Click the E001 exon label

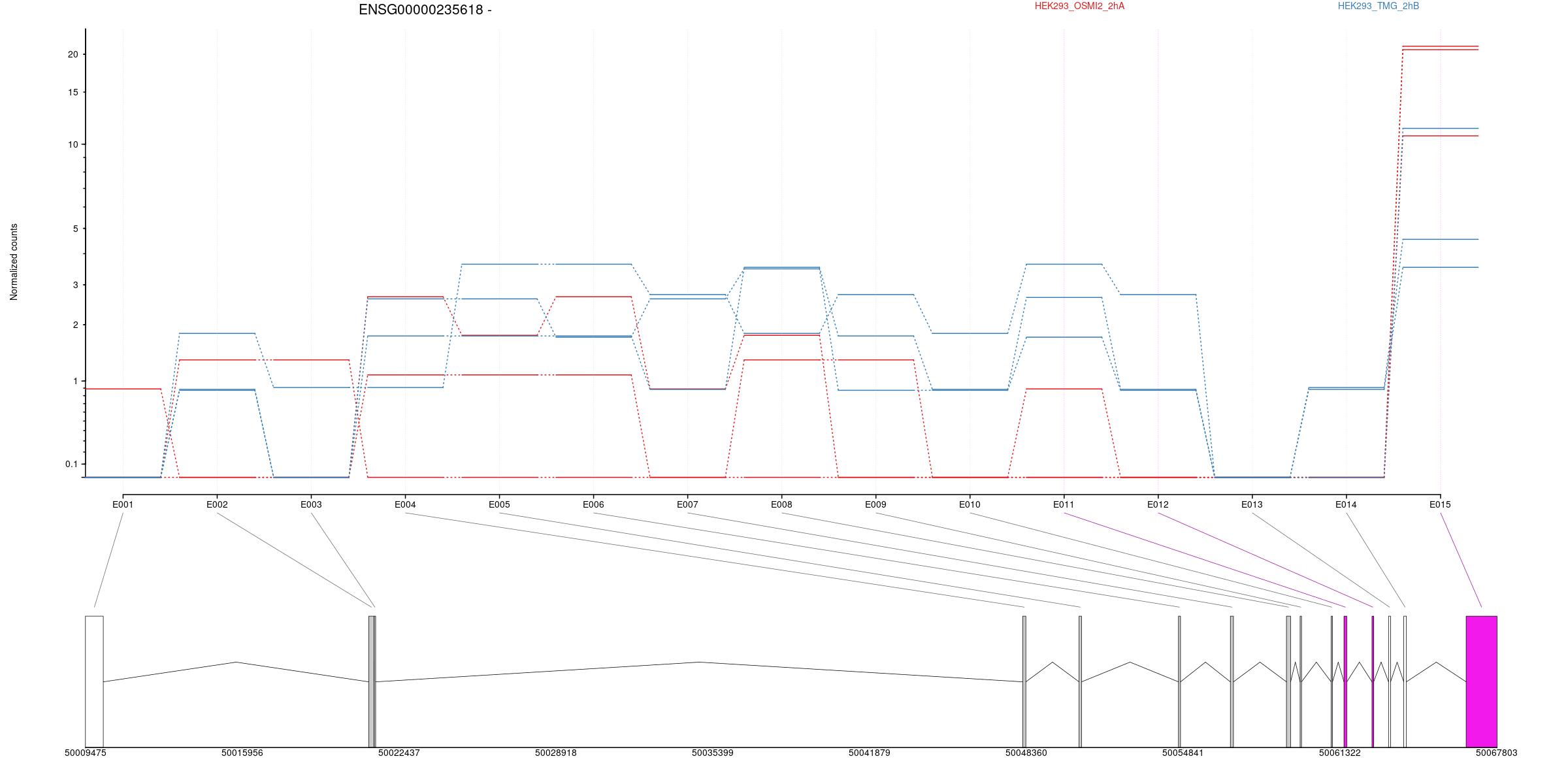pos(123,504)
